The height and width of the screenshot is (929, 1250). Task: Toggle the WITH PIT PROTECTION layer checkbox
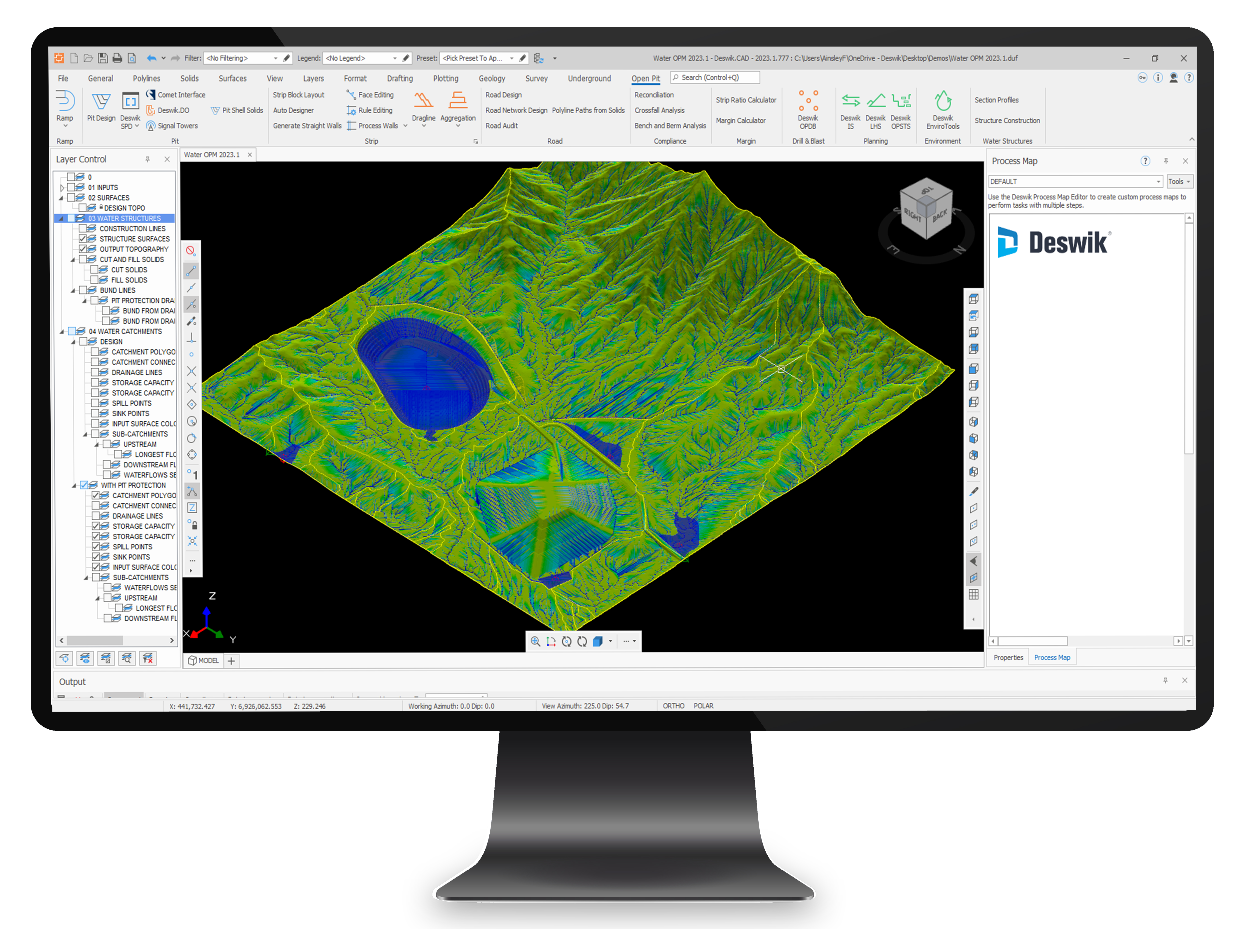(83, 485)
